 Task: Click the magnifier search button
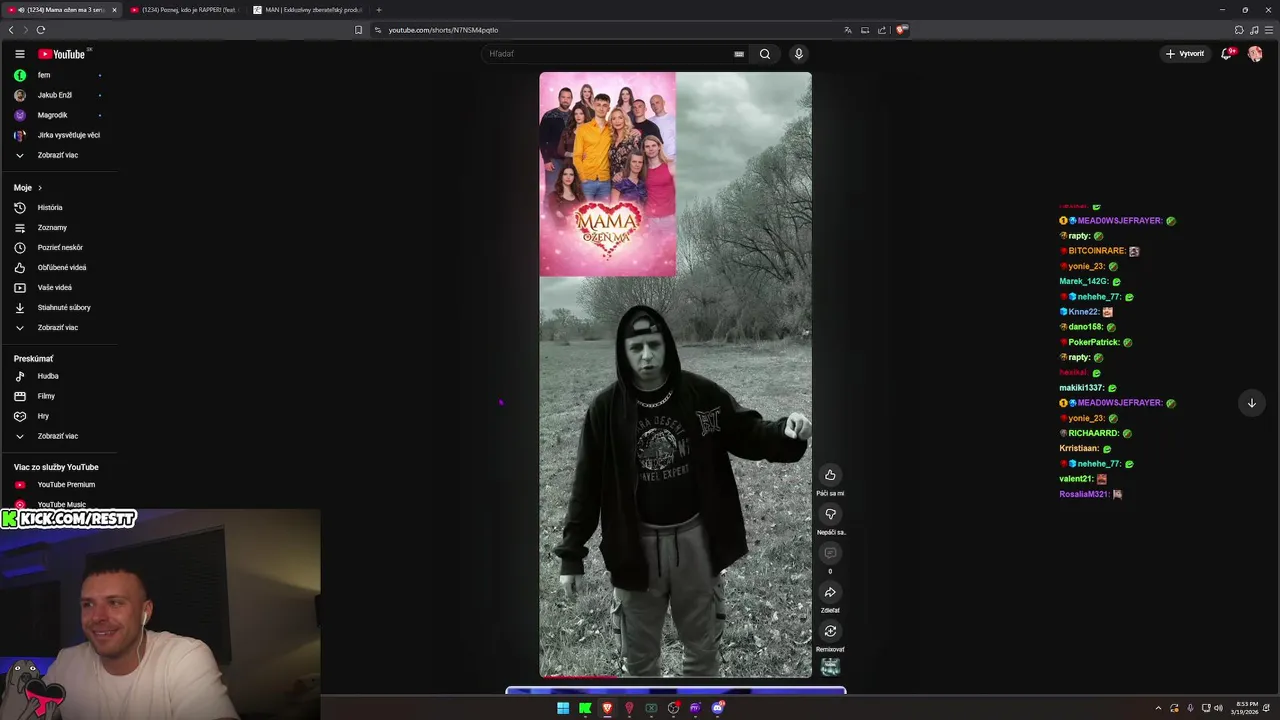pos(765,54)
